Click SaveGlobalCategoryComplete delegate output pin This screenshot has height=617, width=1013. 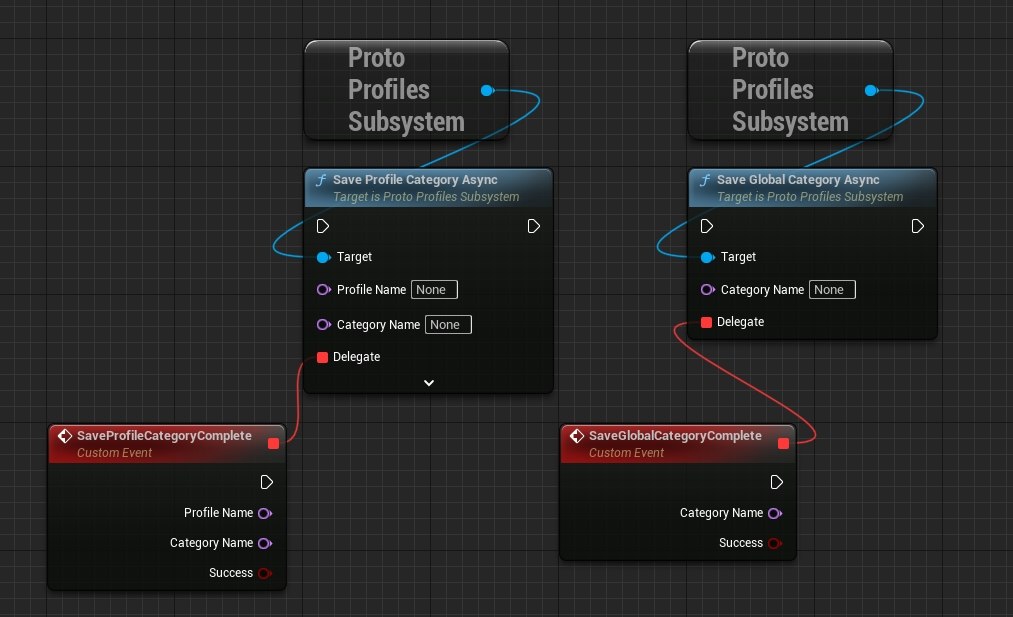point(783,443)
